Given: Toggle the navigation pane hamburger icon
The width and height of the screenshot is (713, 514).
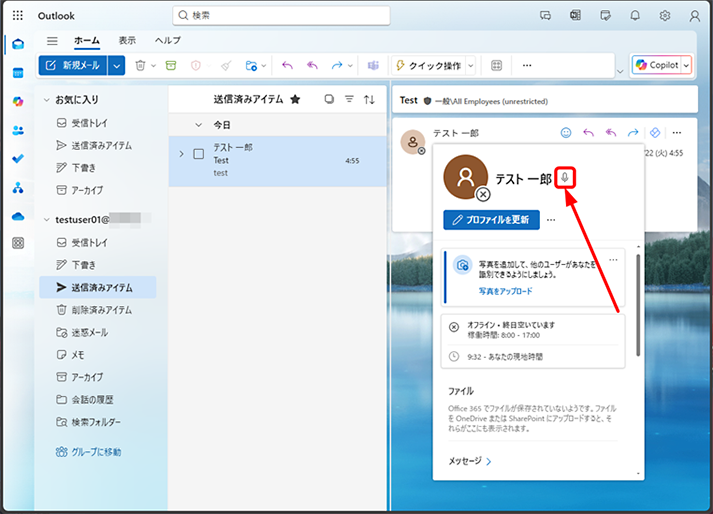Looking at the screenshot, I should click(52, 41).
